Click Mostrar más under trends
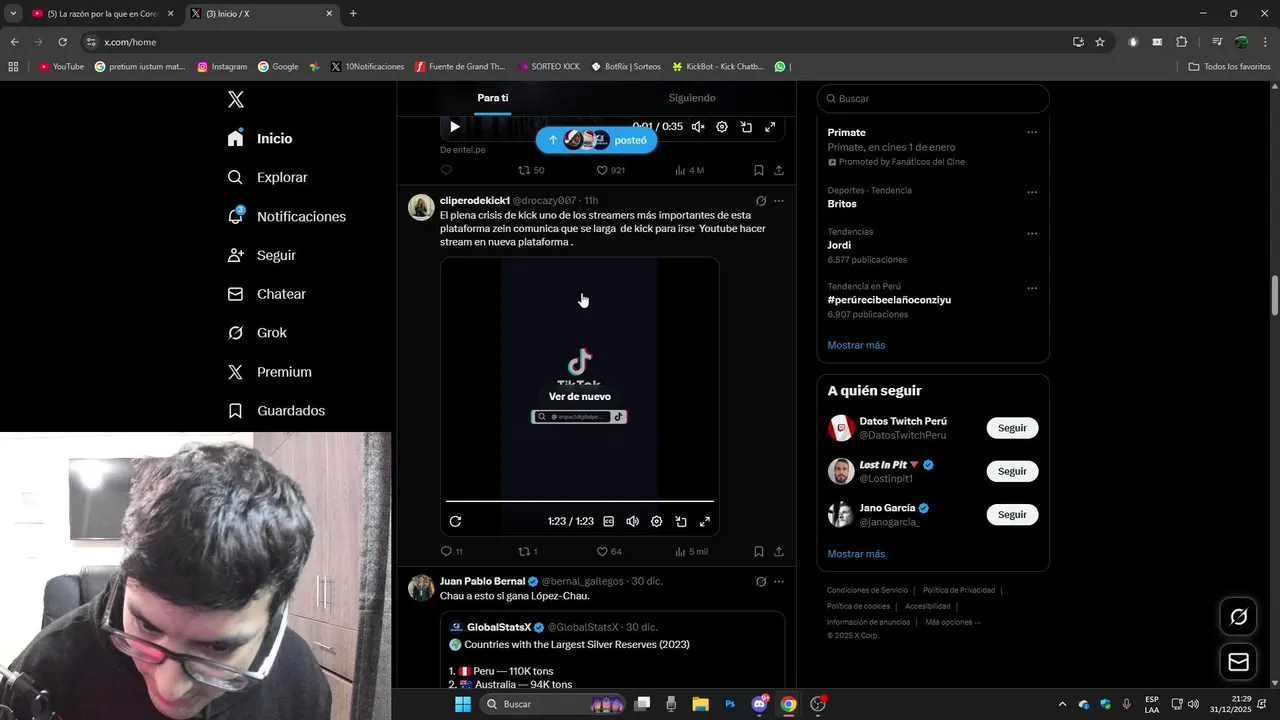Viewport: 1280px width, 720px height. pos(856,345)
